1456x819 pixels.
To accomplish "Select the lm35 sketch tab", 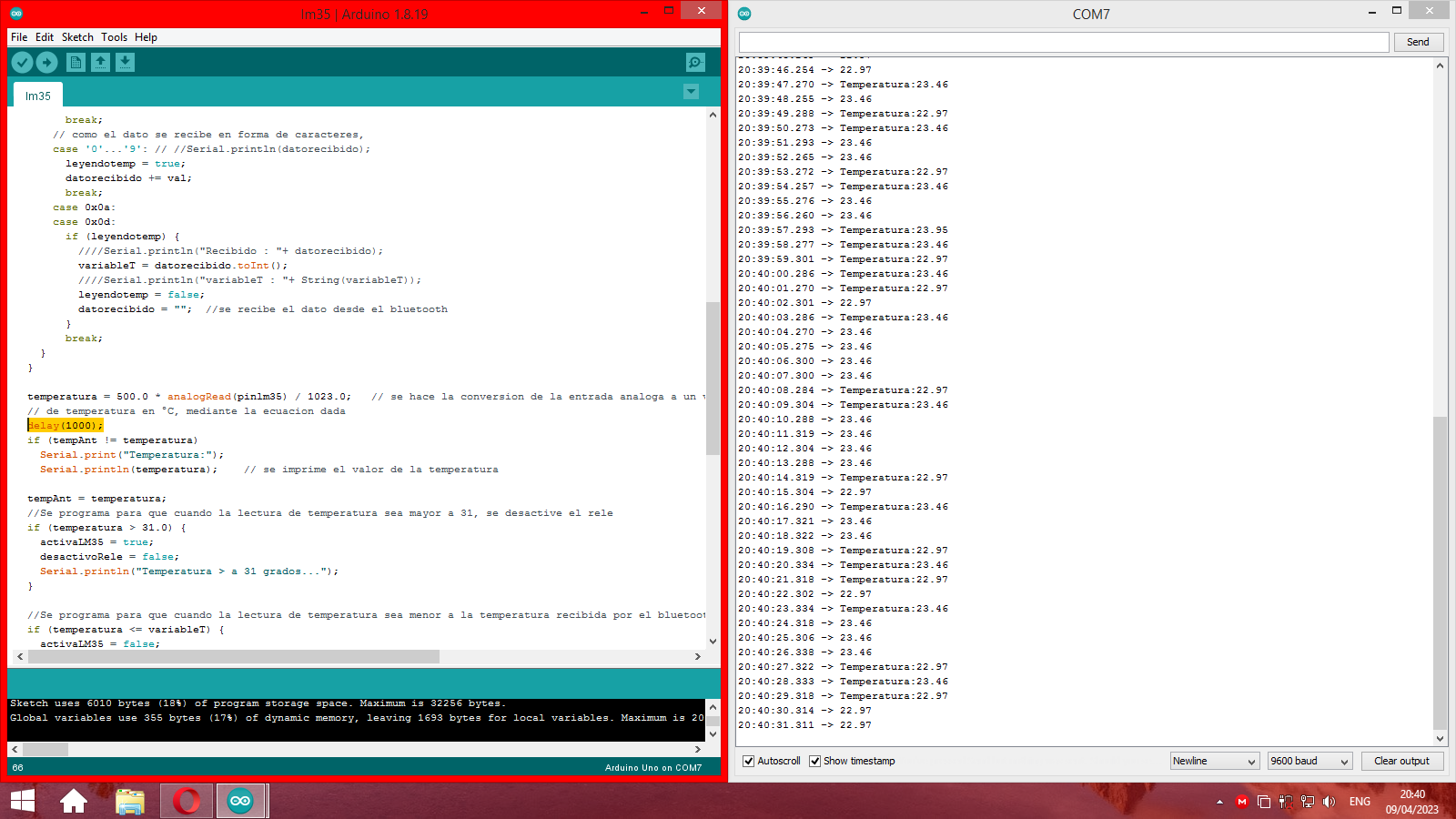I will pyautogui.click(x=36, y=94).
